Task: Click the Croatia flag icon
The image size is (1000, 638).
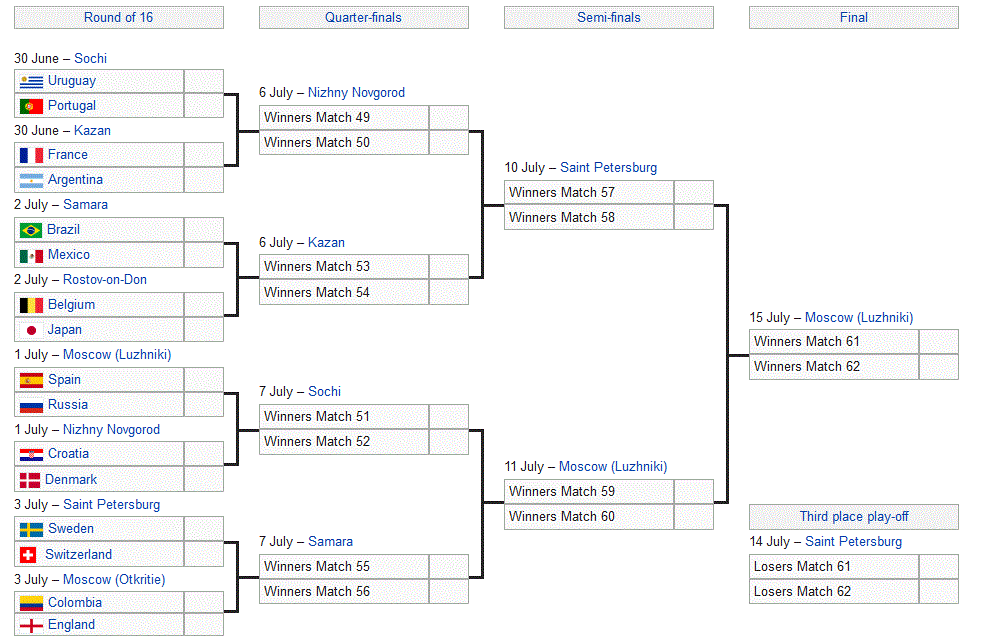Action: [31, 454]
